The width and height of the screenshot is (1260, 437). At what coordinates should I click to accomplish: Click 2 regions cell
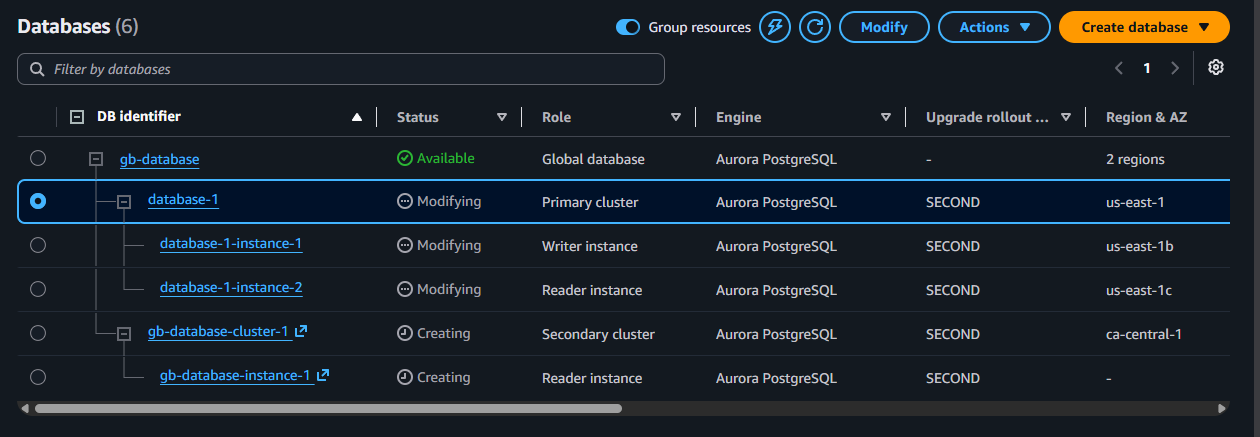tap(1135, 159)
